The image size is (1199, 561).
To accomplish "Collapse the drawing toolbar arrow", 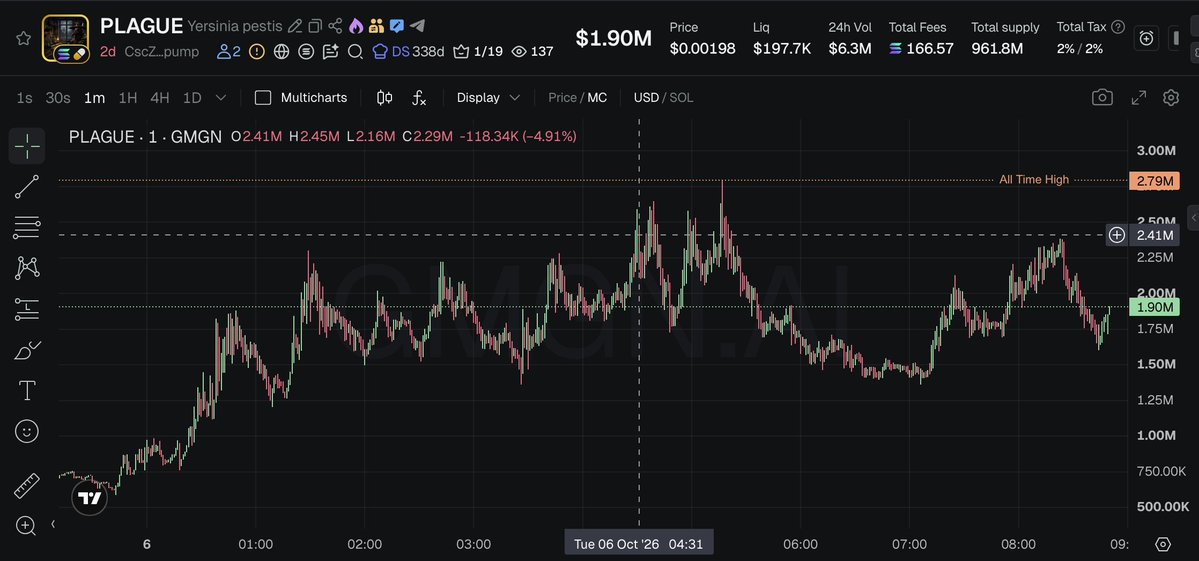I will tap(53, 524).
